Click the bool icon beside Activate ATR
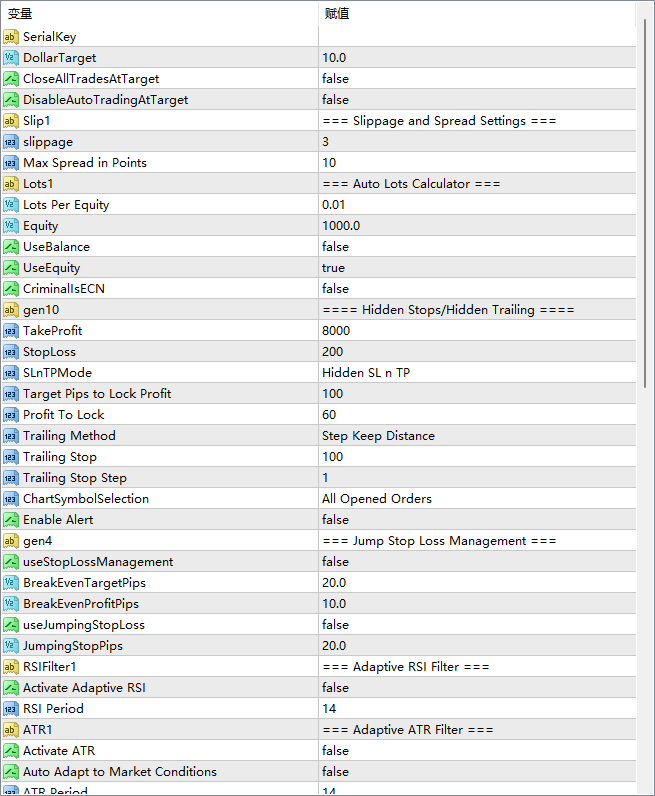 pos(11,751)
